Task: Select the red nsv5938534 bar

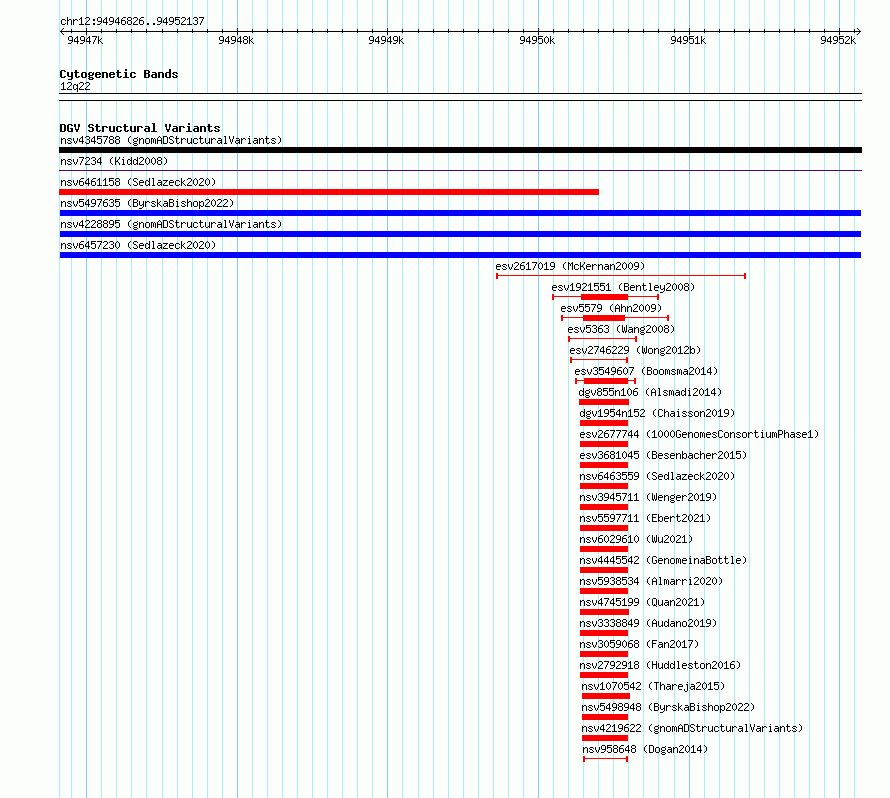Action: (604, 591)
